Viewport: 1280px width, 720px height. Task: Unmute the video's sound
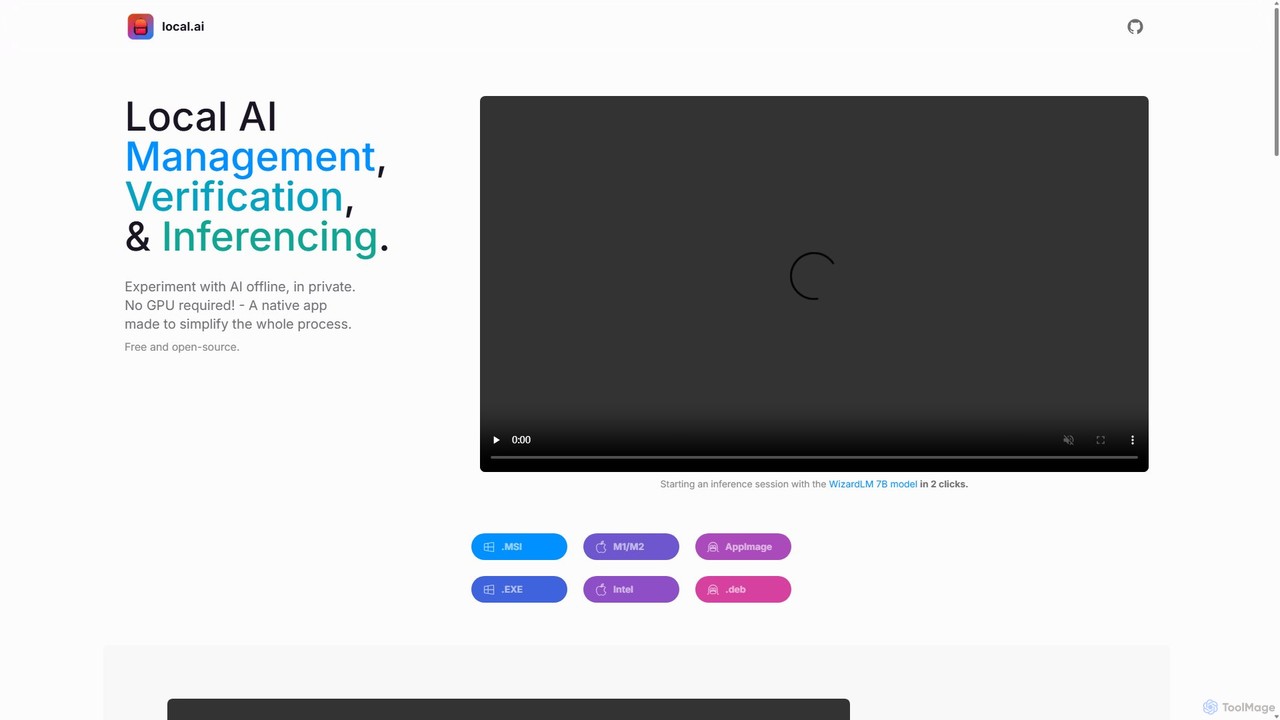click(x=1068, y=440)
